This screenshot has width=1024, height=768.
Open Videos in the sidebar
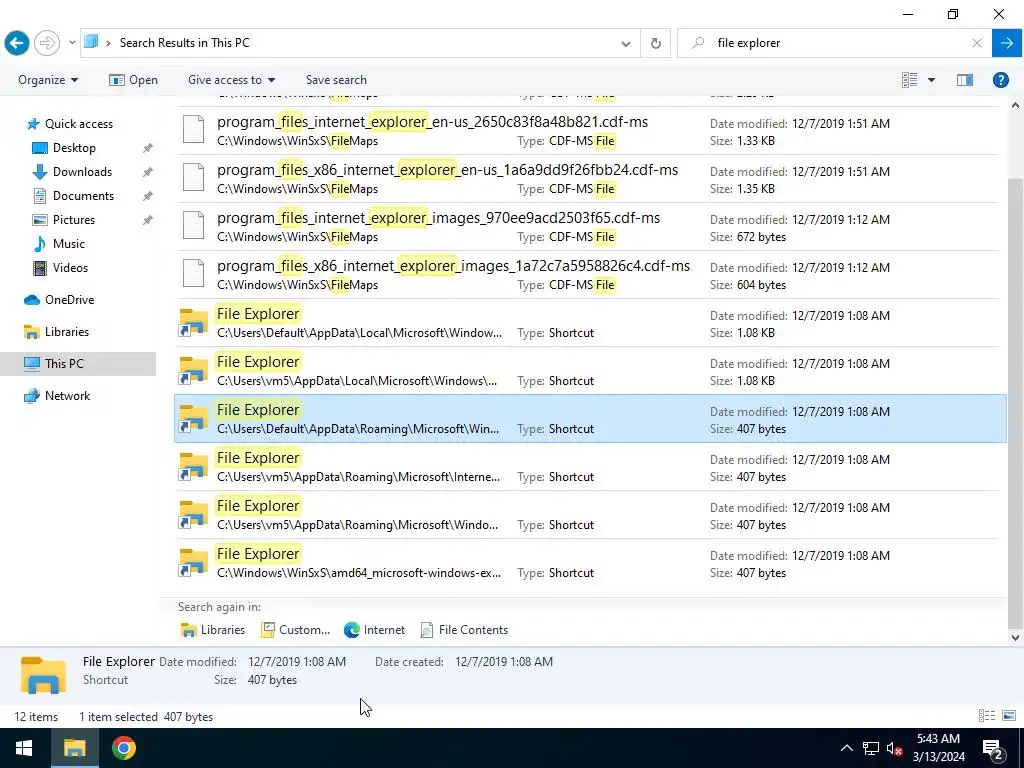(70, 268)
